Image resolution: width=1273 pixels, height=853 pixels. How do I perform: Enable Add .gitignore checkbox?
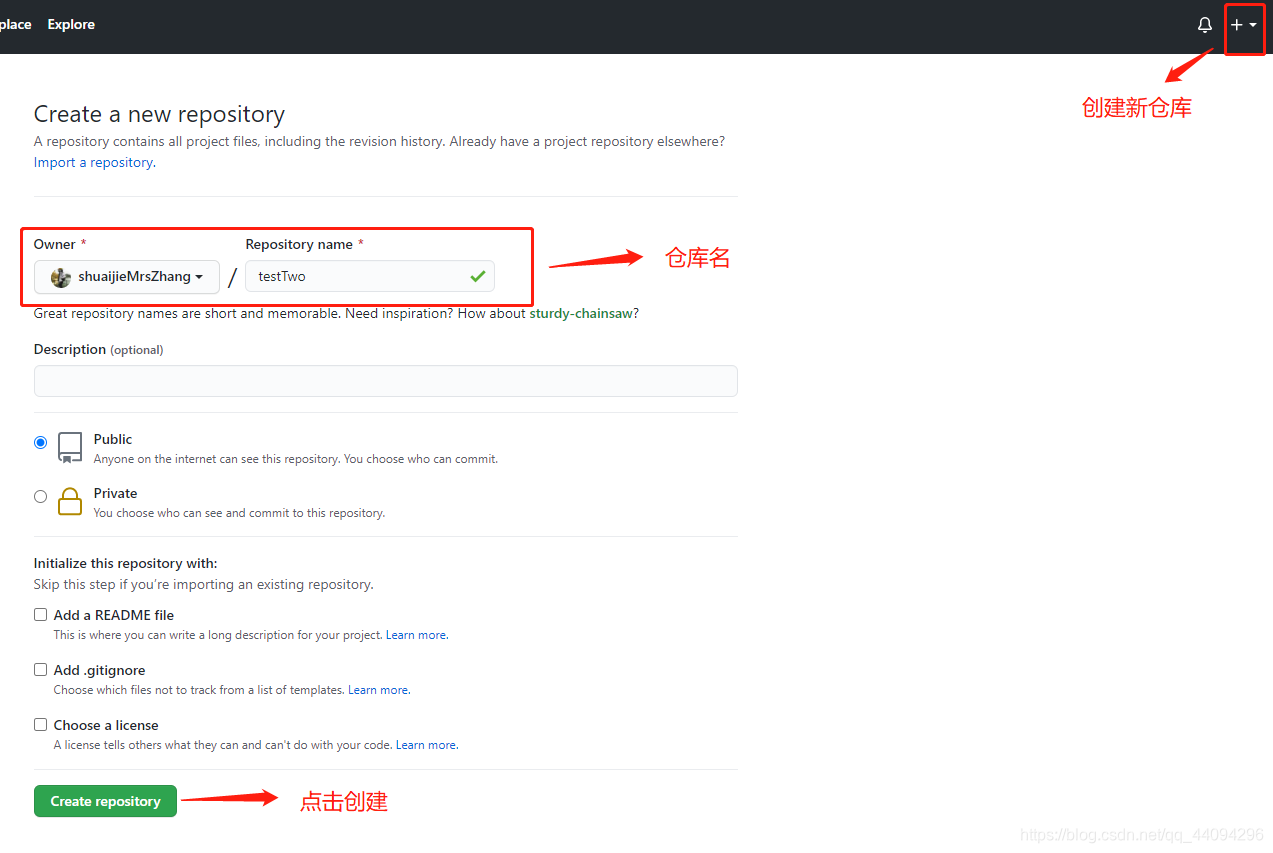tap(40, 670)
